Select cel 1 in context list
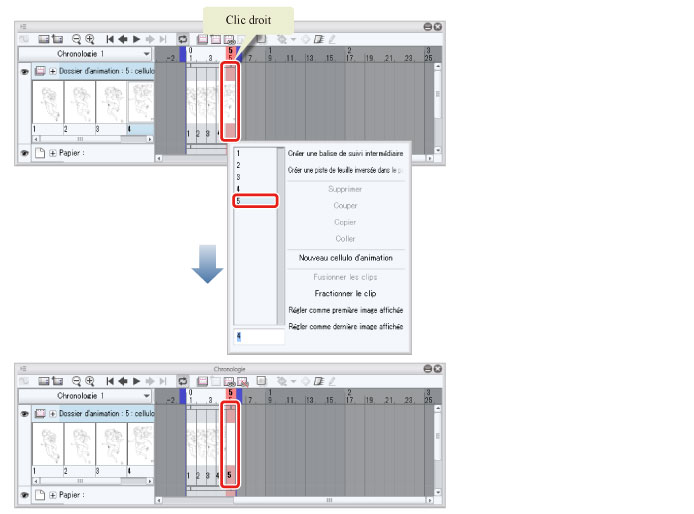 tap(255, 153)
